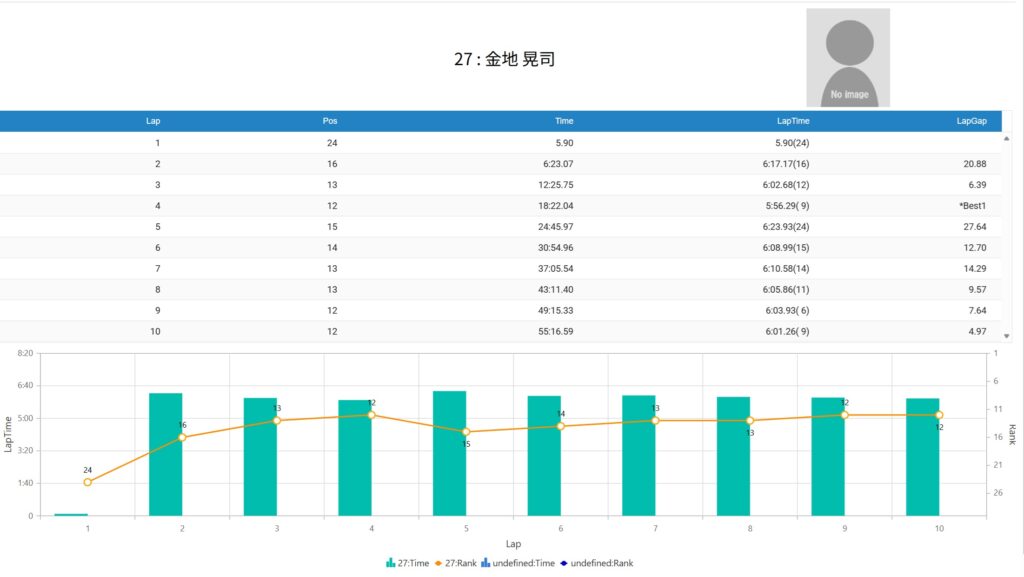
Task: Select the rank 24 data point on lap 1
Action: (x=88, y=482)
